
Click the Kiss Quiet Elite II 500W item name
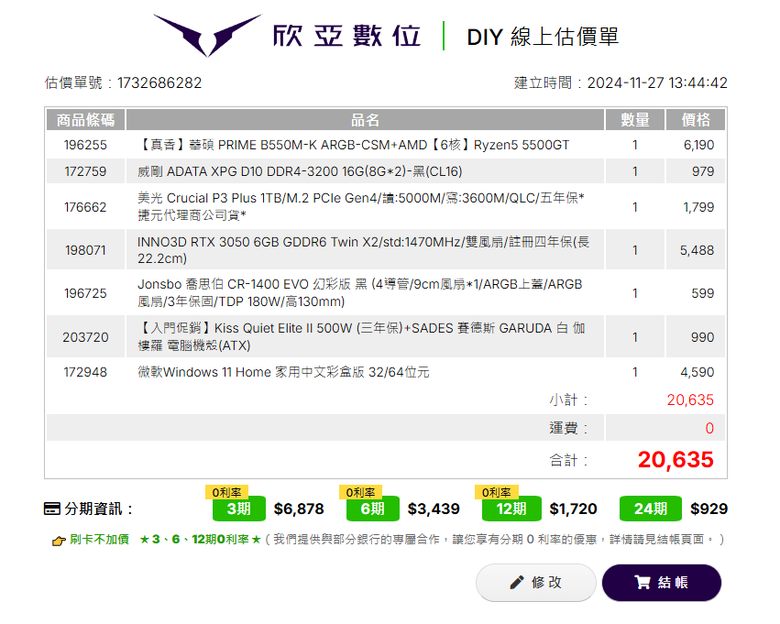click(x=362, y=336)
